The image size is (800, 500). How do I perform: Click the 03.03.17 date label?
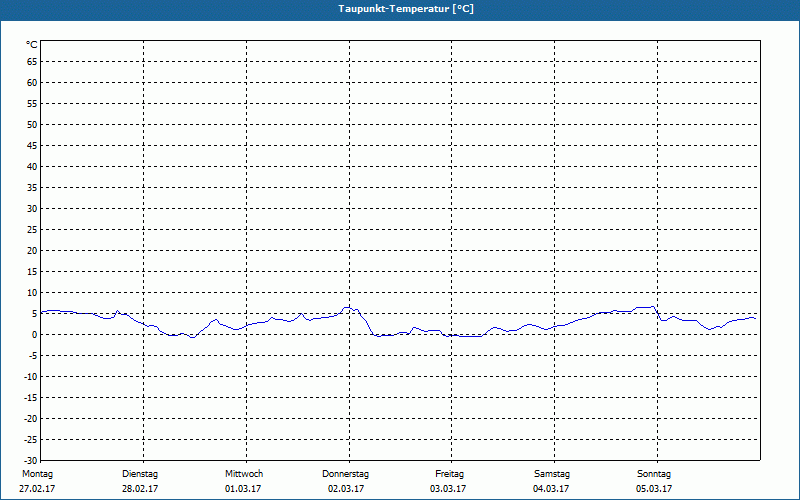tap(448, 489)
